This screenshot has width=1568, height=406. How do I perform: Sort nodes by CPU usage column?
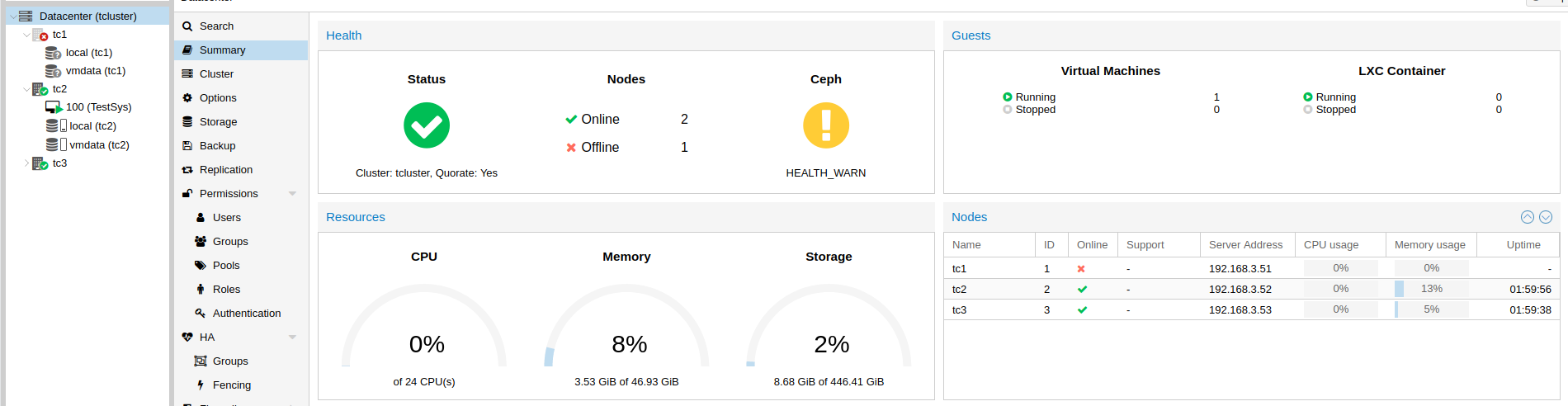(1340, 245)
